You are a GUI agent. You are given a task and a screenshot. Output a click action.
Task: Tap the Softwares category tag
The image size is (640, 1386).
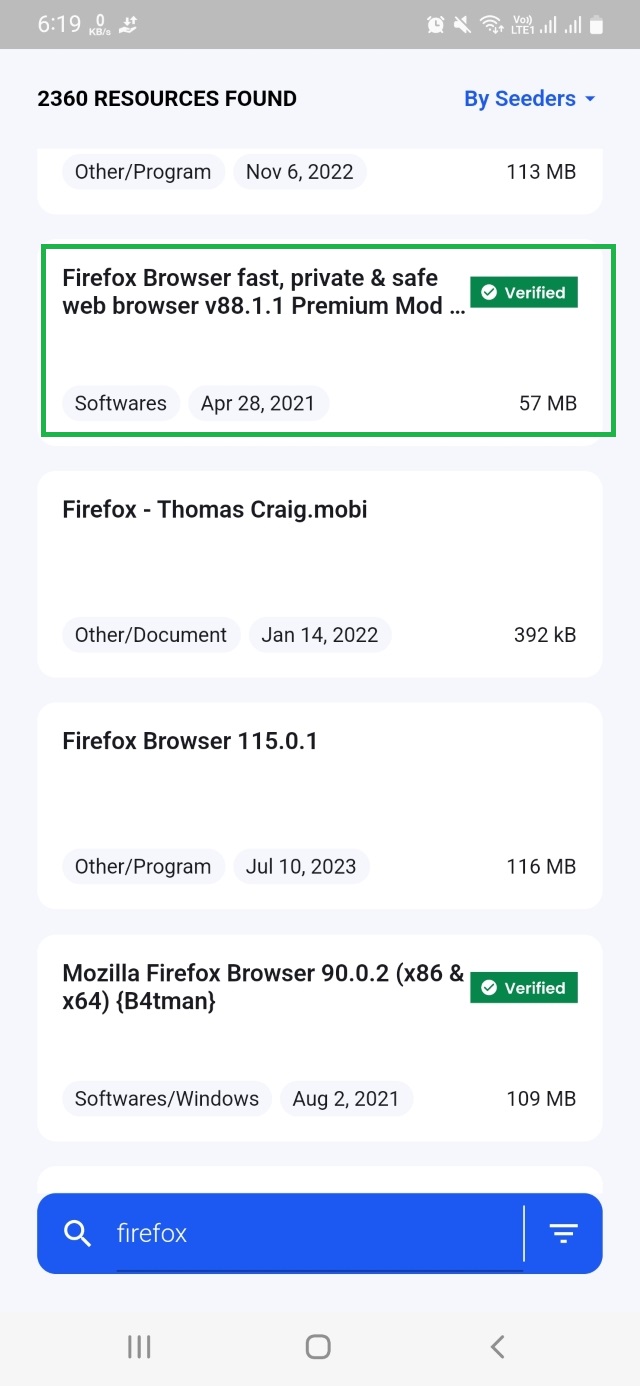(121, 404)
